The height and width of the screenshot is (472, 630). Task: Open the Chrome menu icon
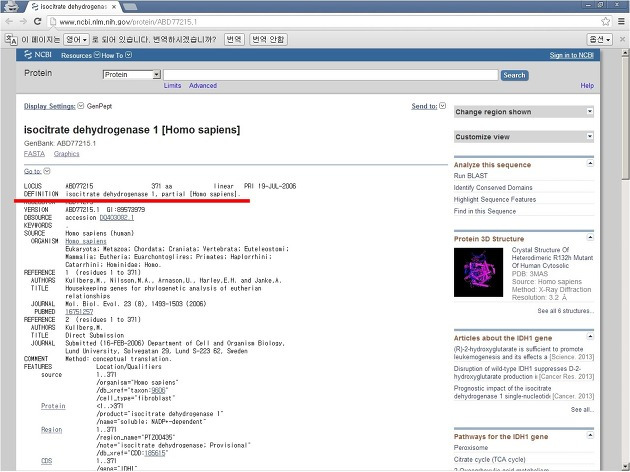point(621,21)
